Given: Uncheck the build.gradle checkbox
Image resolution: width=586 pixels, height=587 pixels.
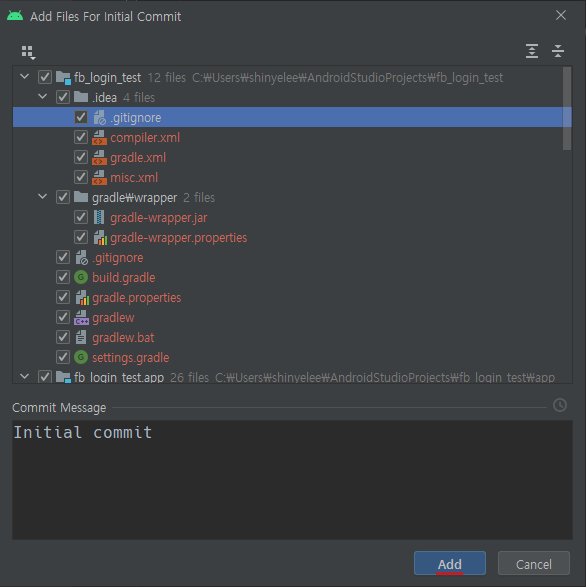Looking at the screenshot, I should 63,277.
